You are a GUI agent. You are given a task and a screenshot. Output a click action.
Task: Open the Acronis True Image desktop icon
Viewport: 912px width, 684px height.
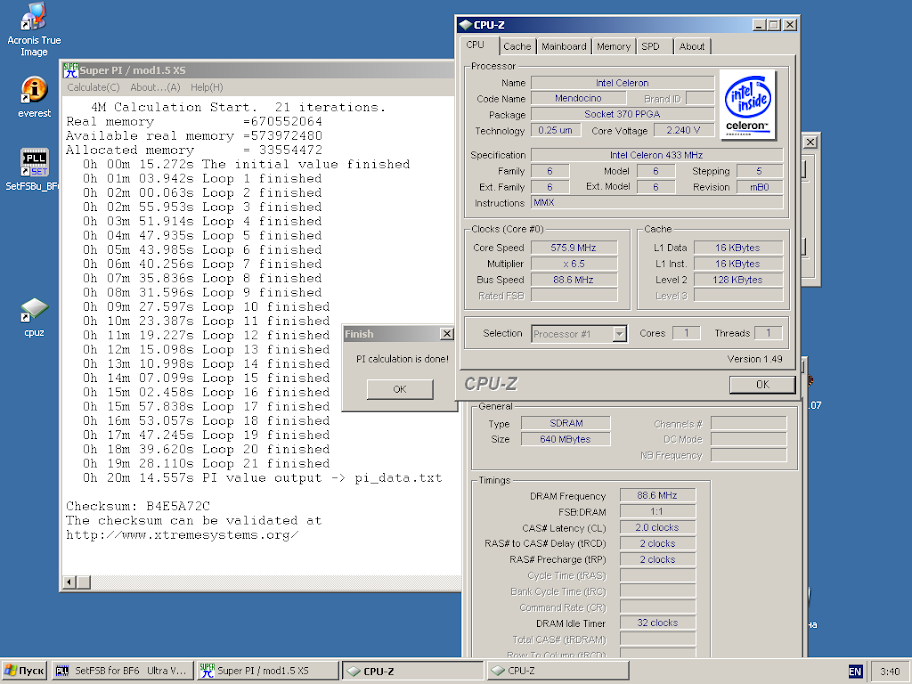point(34,18)
